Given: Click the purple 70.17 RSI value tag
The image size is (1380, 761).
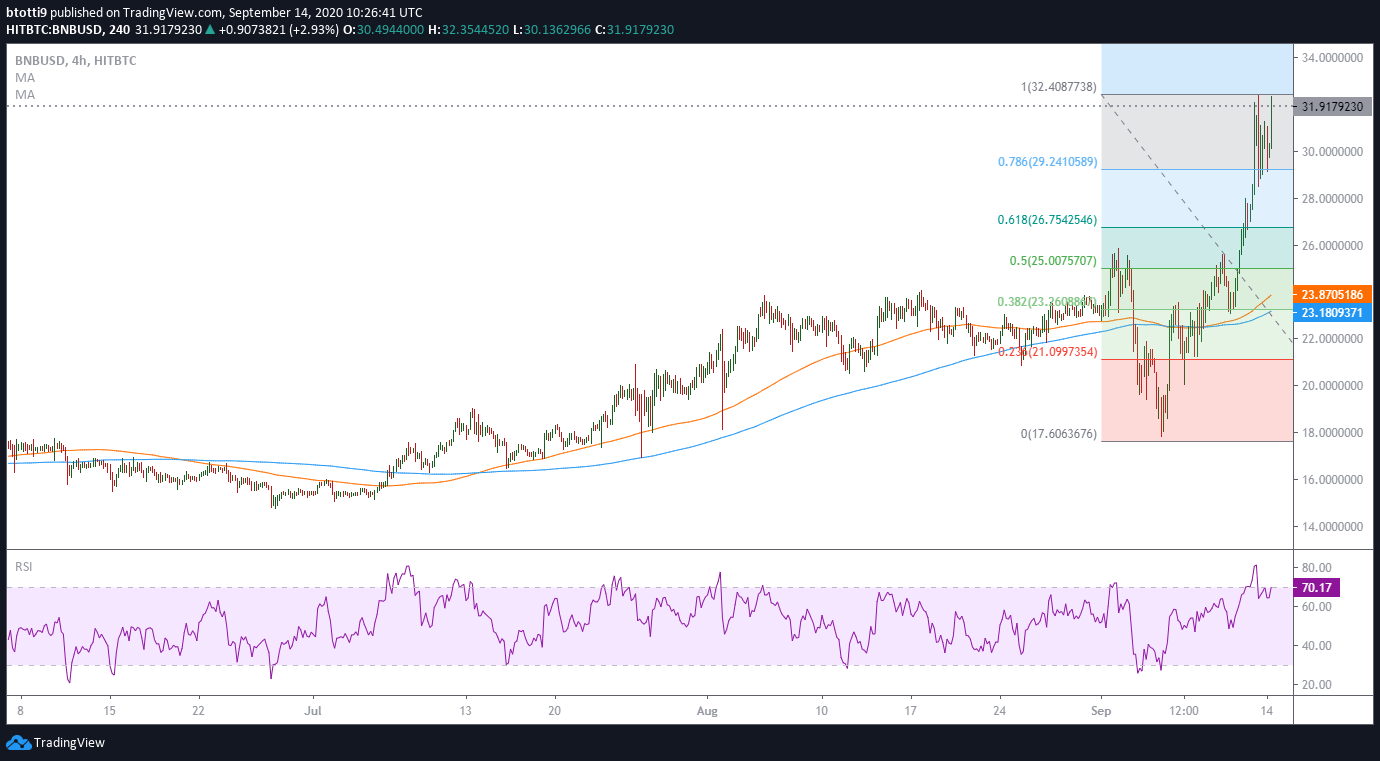Looking at the screenshot, I should (1316, 589).
